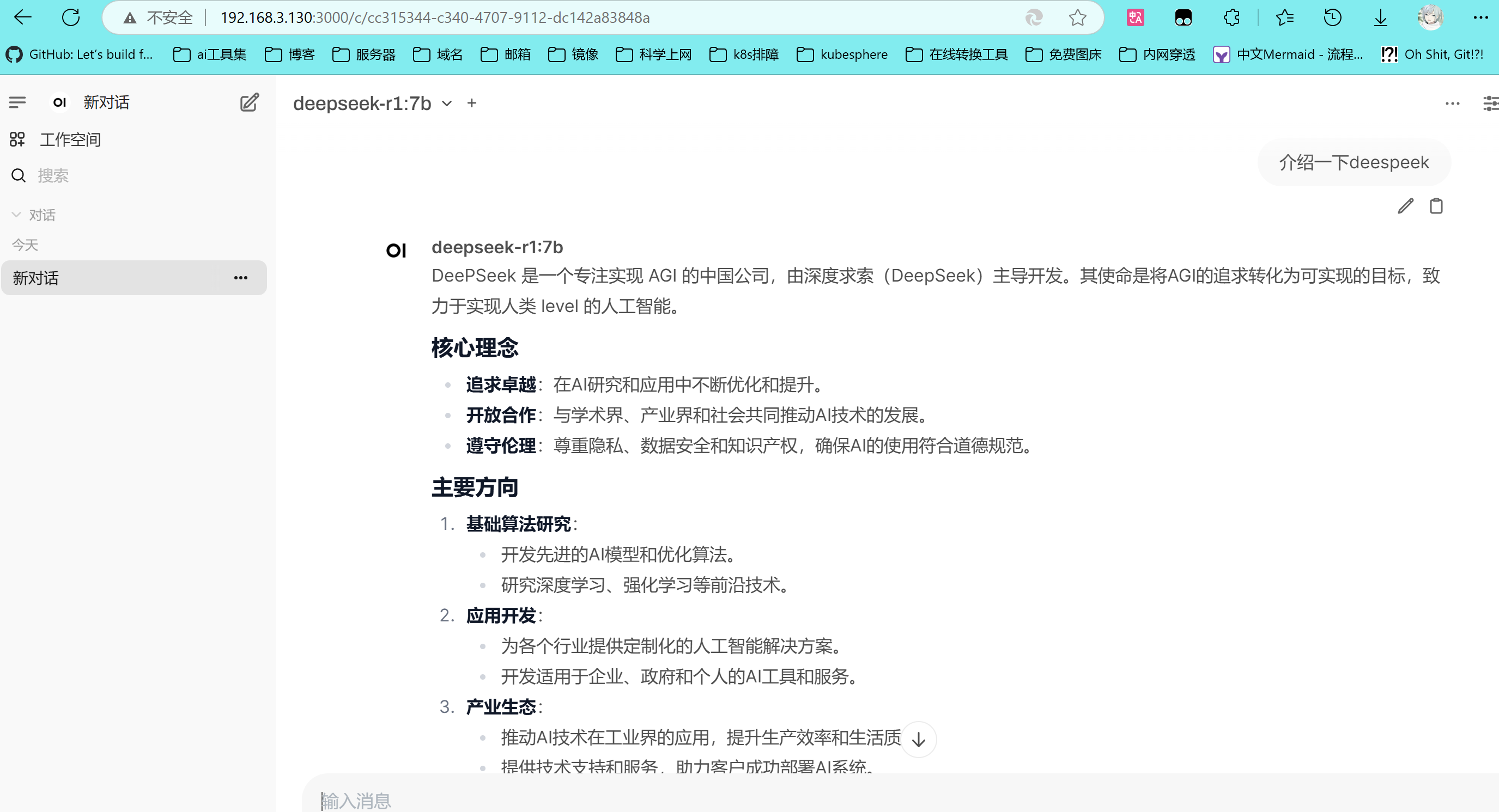Open the Oh Shit, Git!?! bookmark

click(1433, 54)
